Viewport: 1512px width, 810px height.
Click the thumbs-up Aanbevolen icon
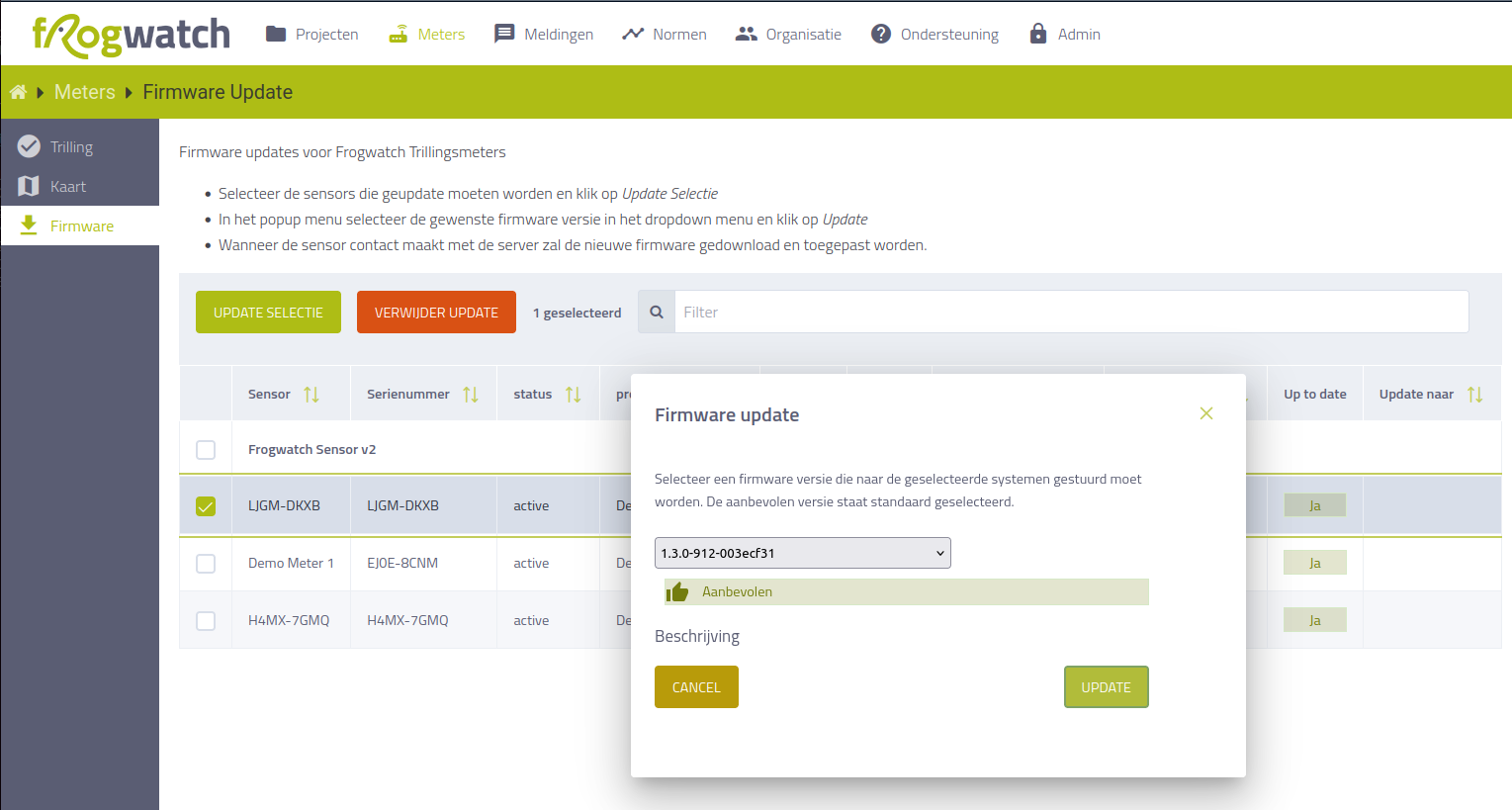point(677,591)
